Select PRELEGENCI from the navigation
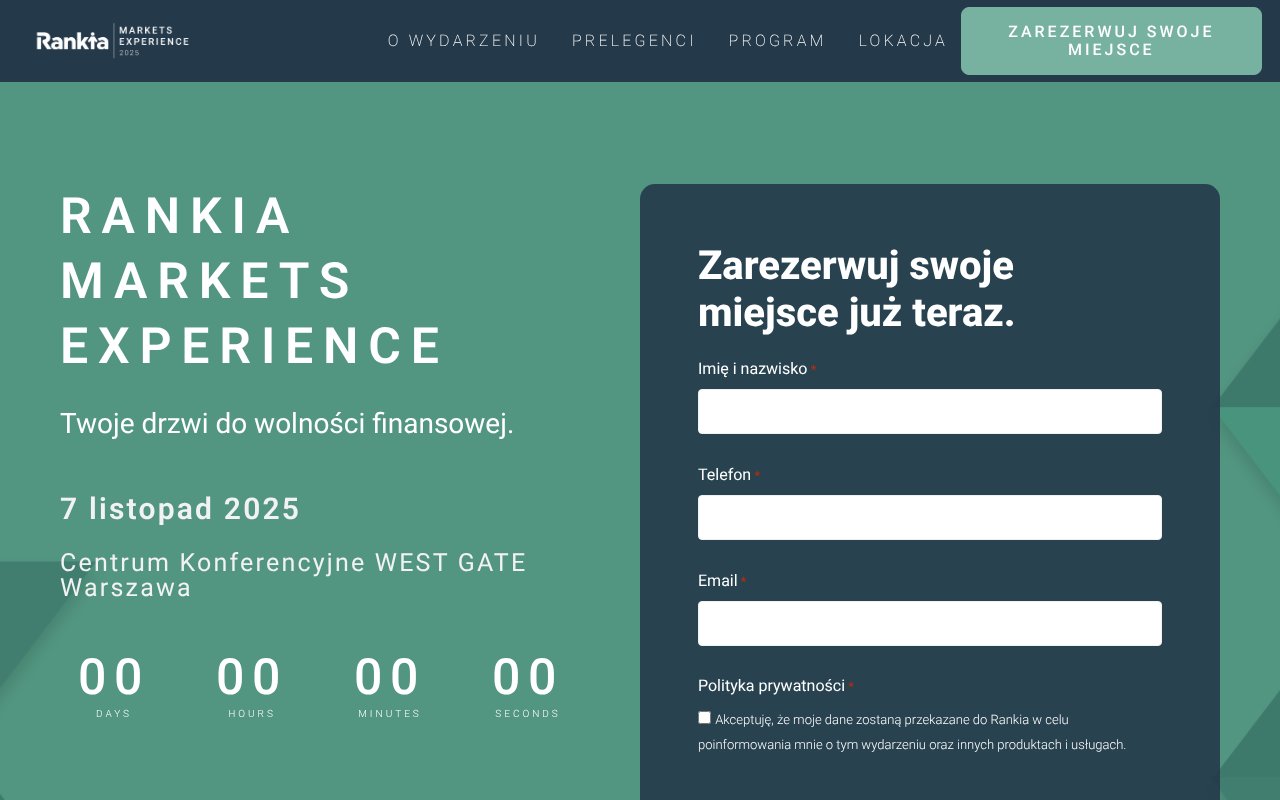This screenshot has height=800, width=1280. click(x=633, y=41)
